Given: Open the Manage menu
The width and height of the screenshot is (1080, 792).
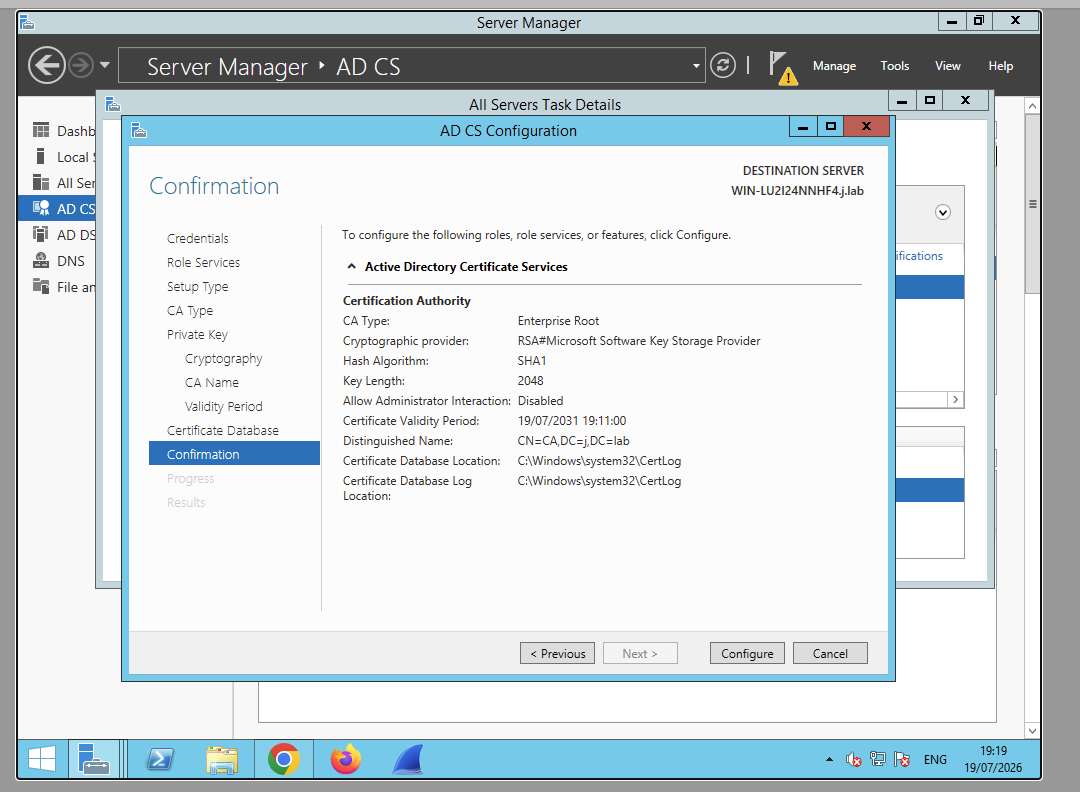Looking at the screenshot, I should click(834, 66).
